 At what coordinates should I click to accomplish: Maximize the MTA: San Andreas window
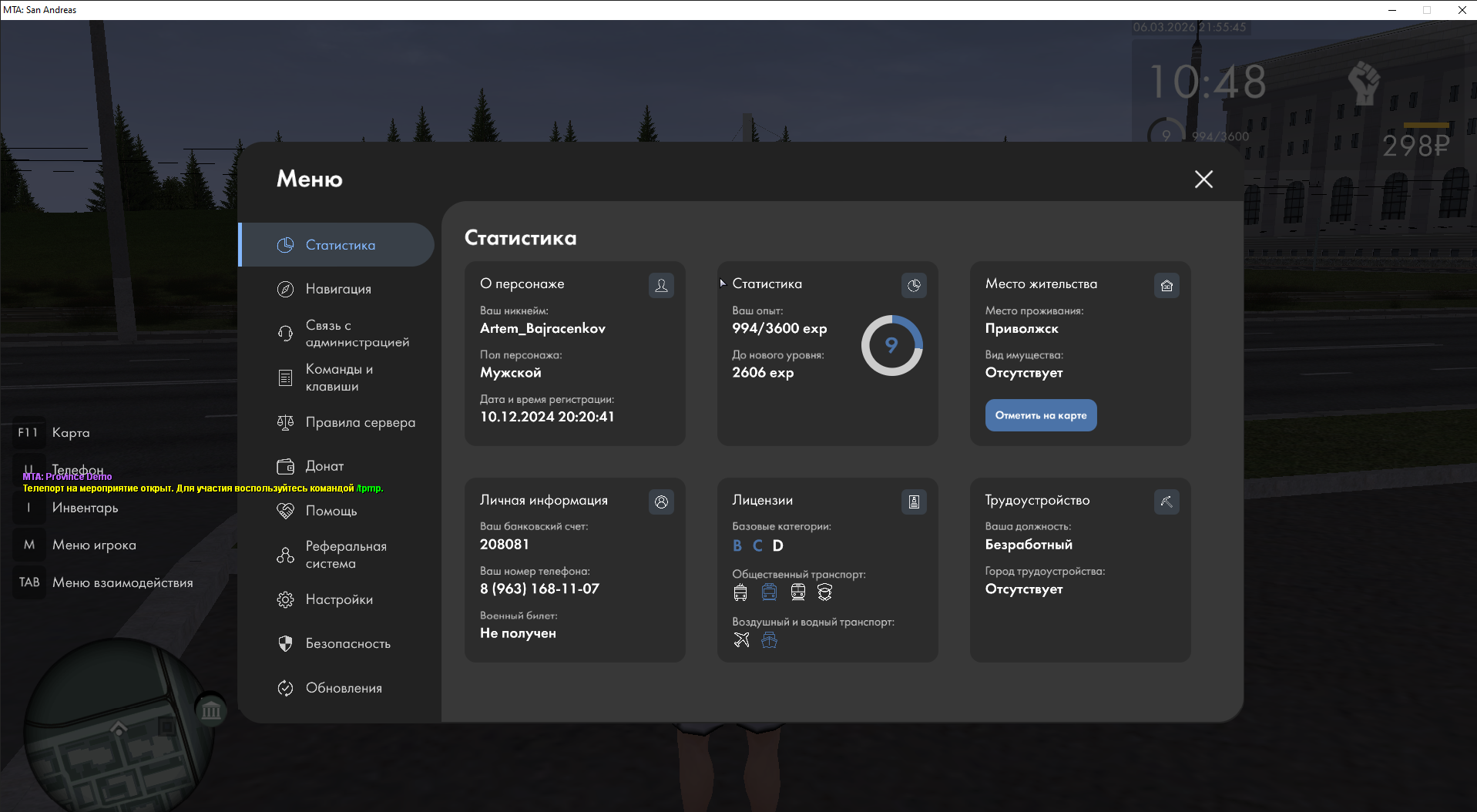1427,10
